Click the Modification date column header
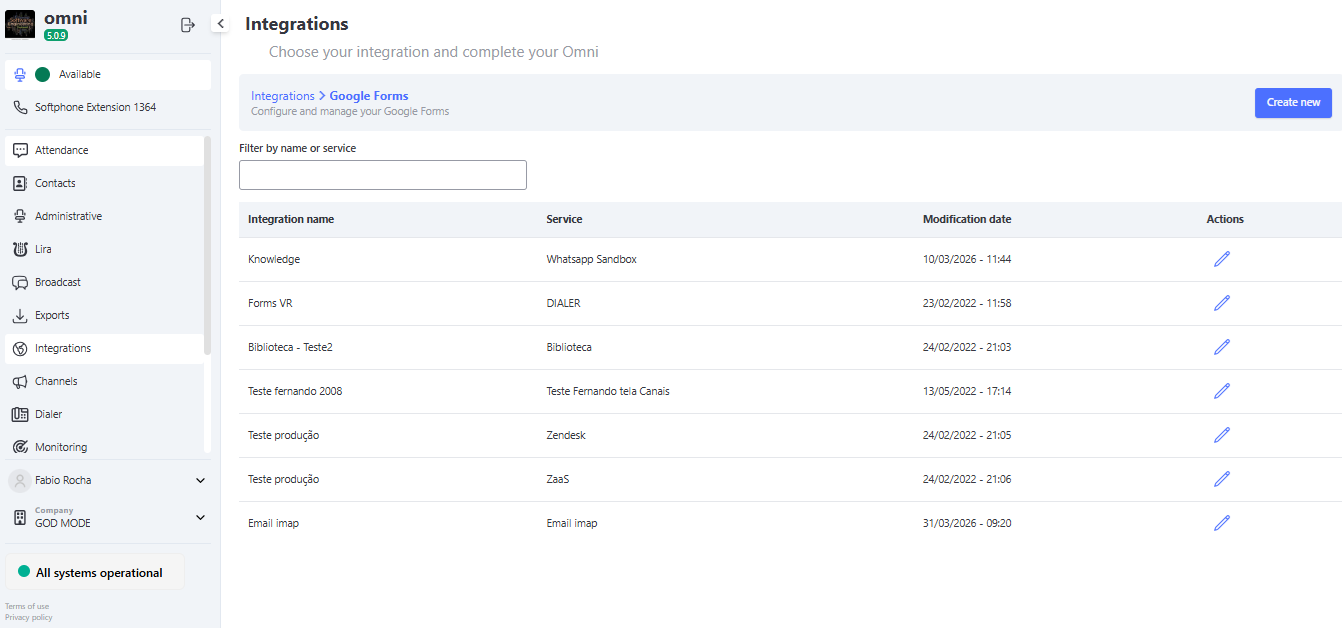 (967, 219)
